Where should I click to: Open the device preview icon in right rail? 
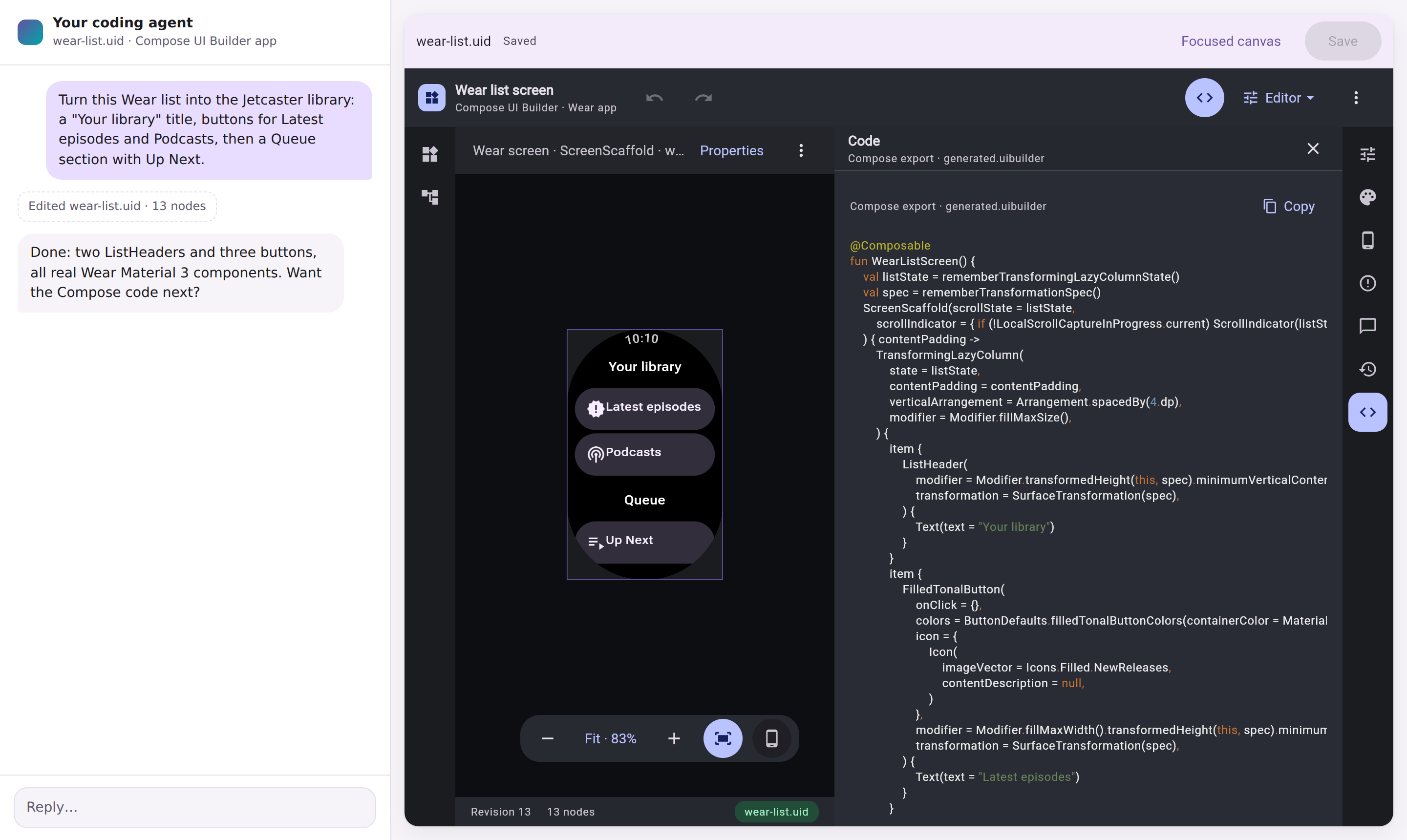(1367, 240)
